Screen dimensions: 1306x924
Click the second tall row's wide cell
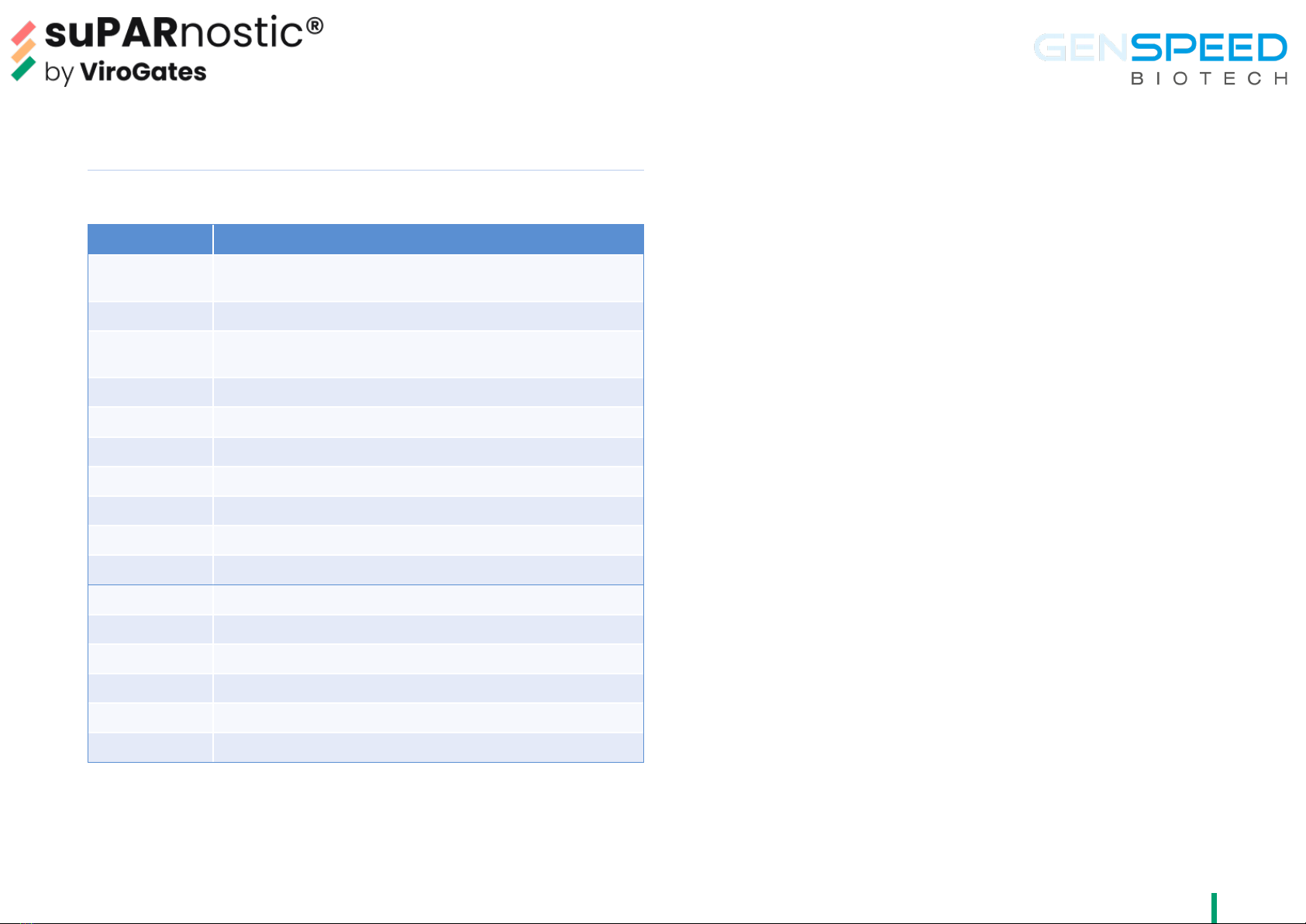coord(429,354)
